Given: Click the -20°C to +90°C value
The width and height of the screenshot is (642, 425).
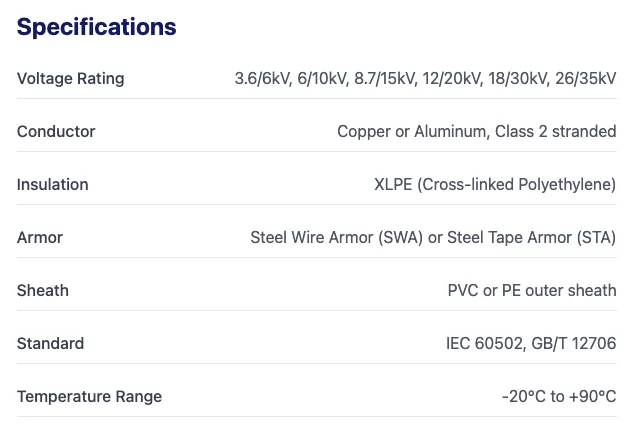Looking at the screenshot, I should click(x=559, y=397).
